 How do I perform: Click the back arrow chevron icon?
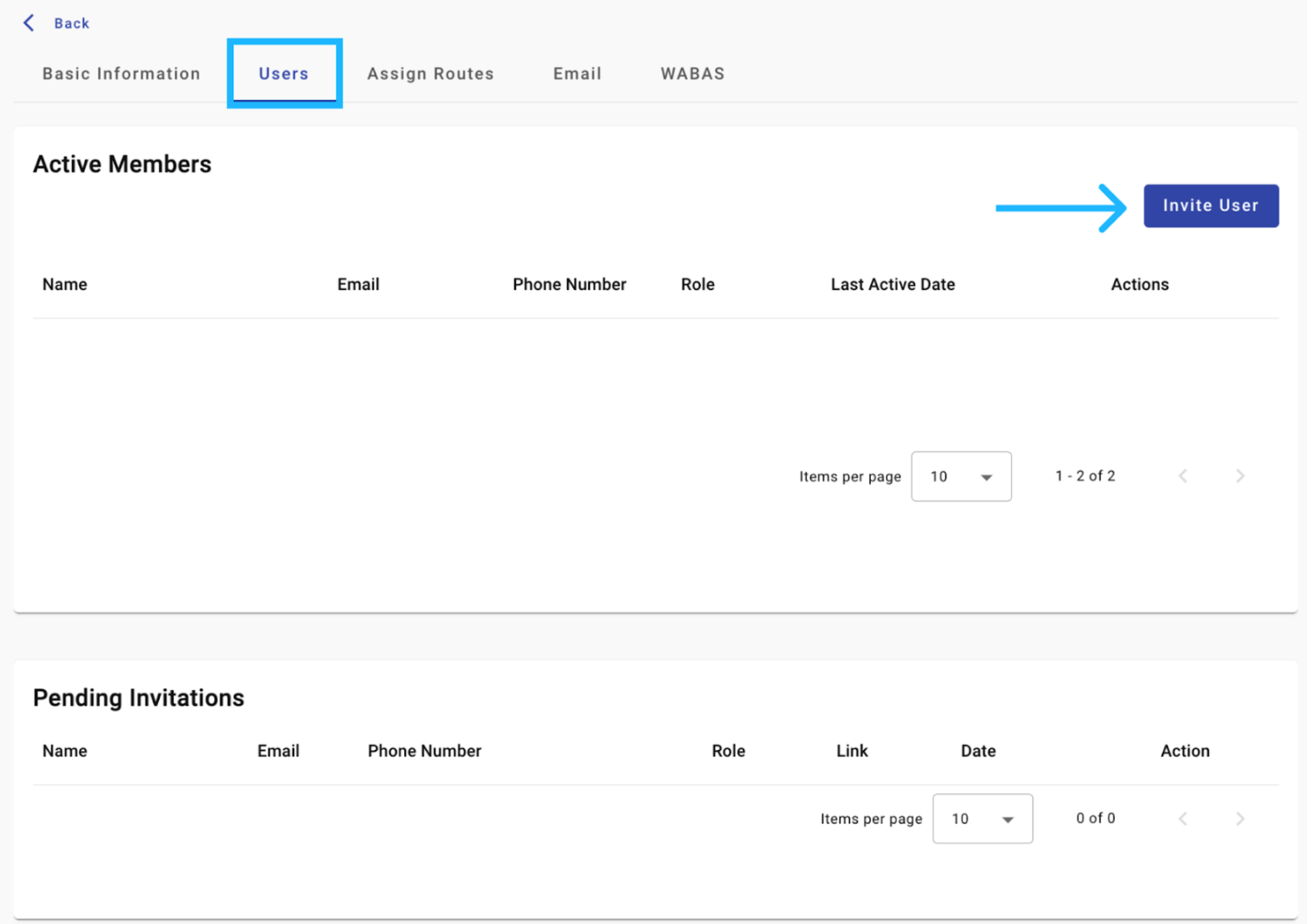tap(29, 23)
